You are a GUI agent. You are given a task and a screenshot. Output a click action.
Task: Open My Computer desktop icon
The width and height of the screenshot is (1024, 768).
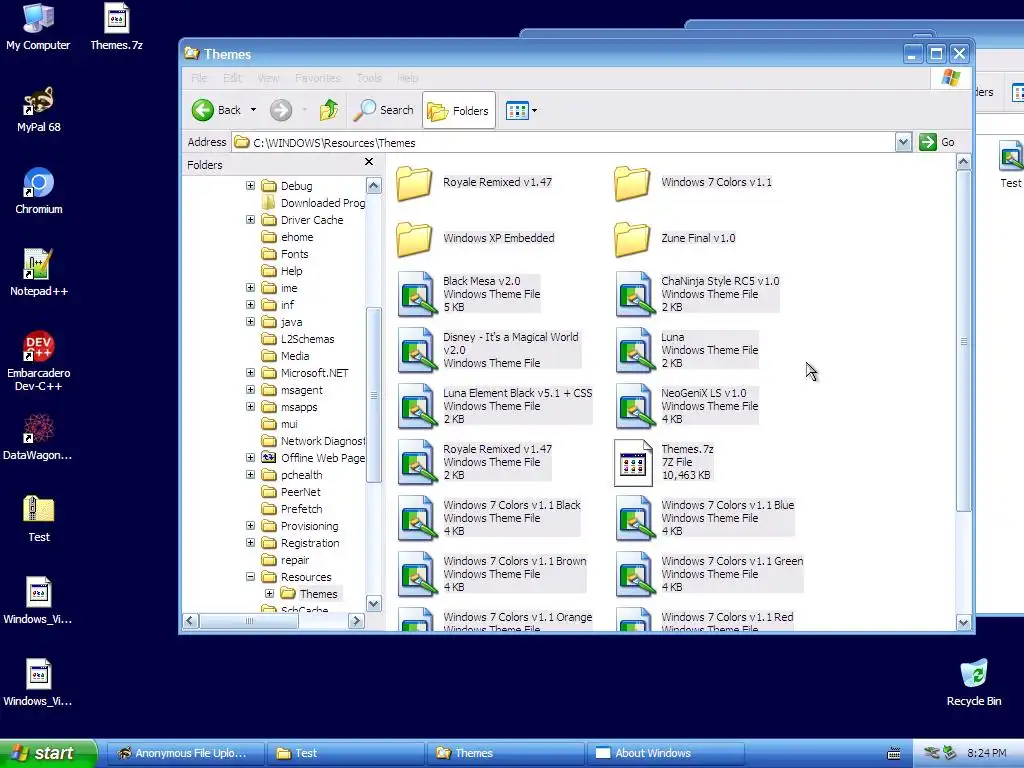click(x=38, y=26)
